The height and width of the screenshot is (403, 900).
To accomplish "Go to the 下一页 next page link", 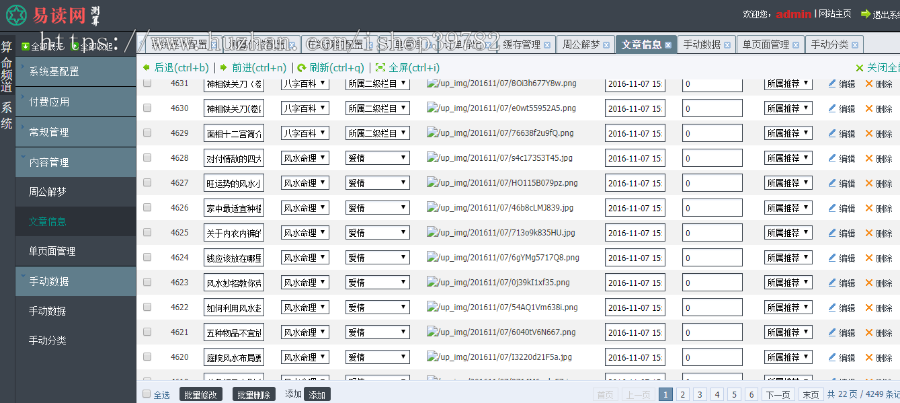I will pos(778,395).
